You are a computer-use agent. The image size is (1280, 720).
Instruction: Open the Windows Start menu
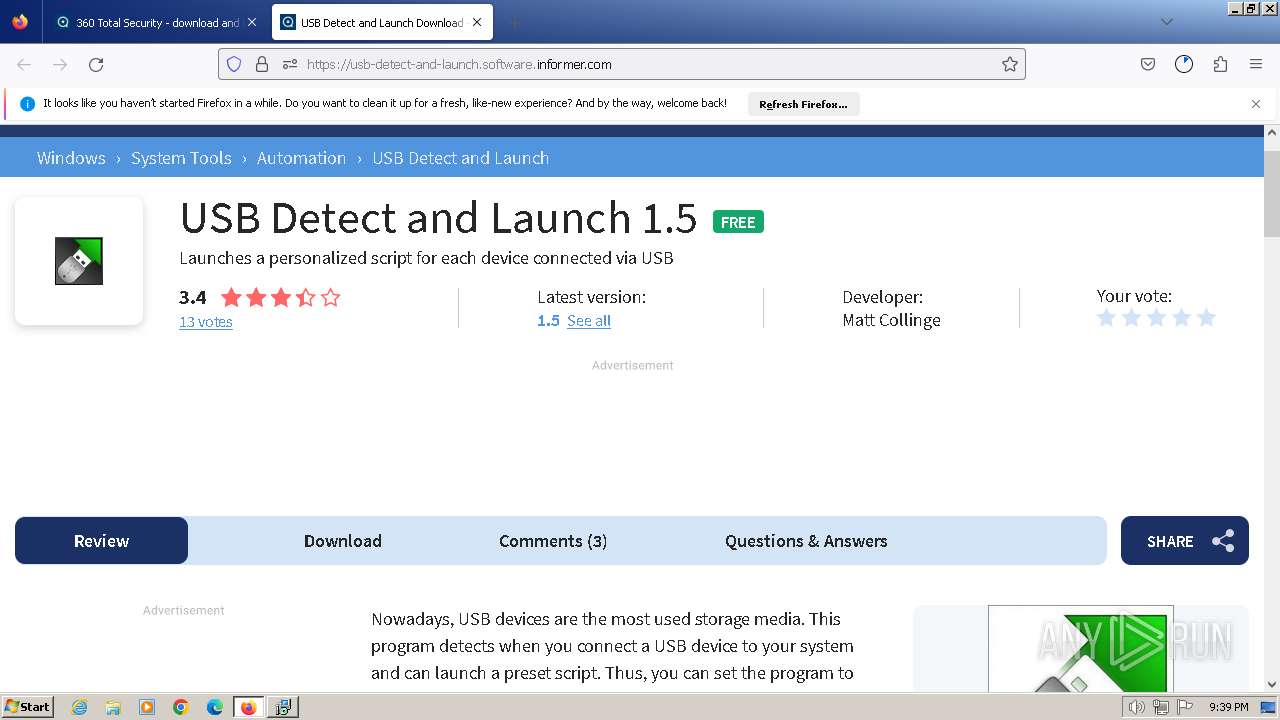pos(28,707)
